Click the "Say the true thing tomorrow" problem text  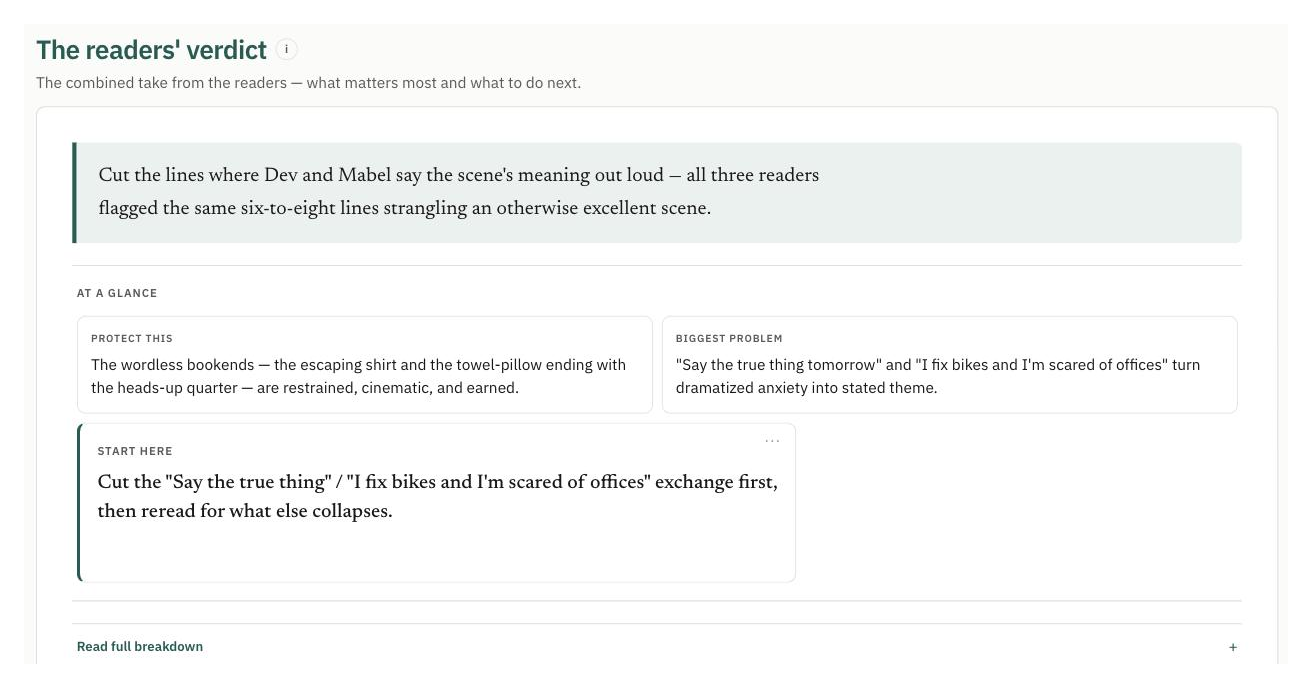click(938, 376)
